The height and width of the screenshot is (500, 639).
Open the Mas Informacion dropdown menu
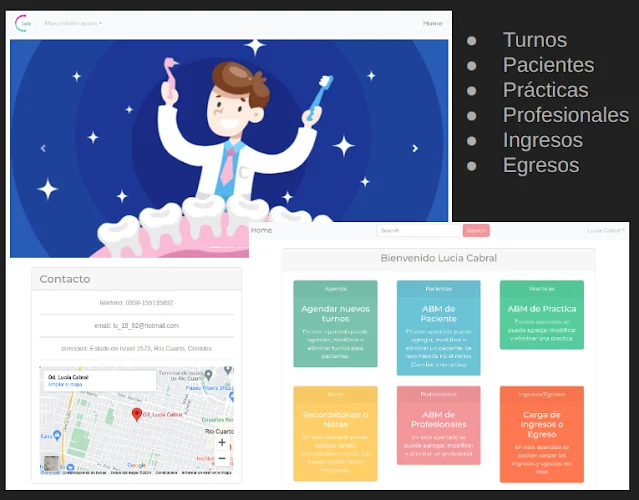pyautogui.click(x=73, y=23)
